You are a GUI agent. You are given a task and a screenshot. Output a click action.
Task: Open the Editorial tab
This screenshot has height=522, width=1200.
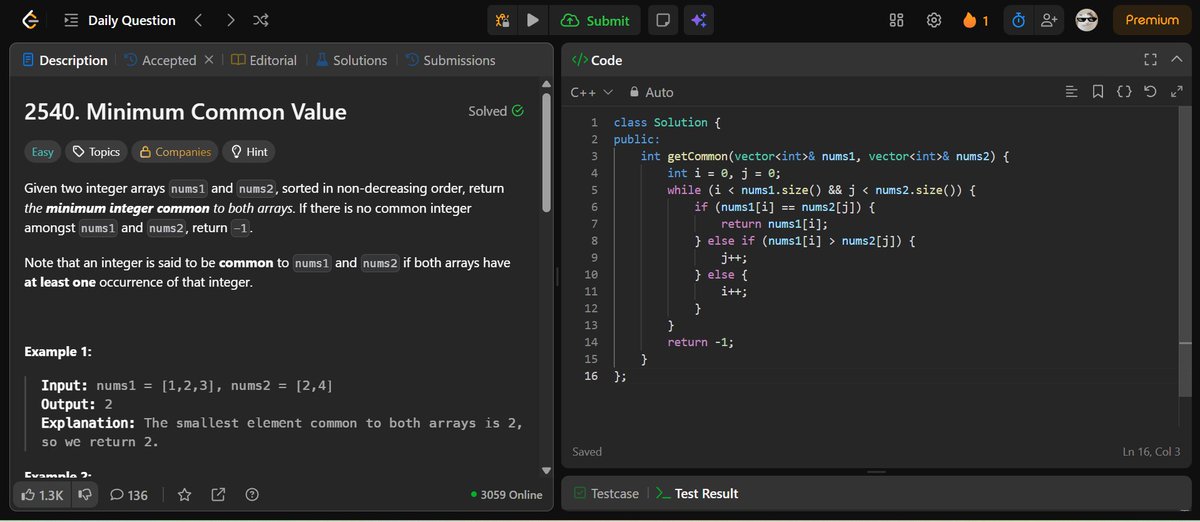(x=264, y=60)
